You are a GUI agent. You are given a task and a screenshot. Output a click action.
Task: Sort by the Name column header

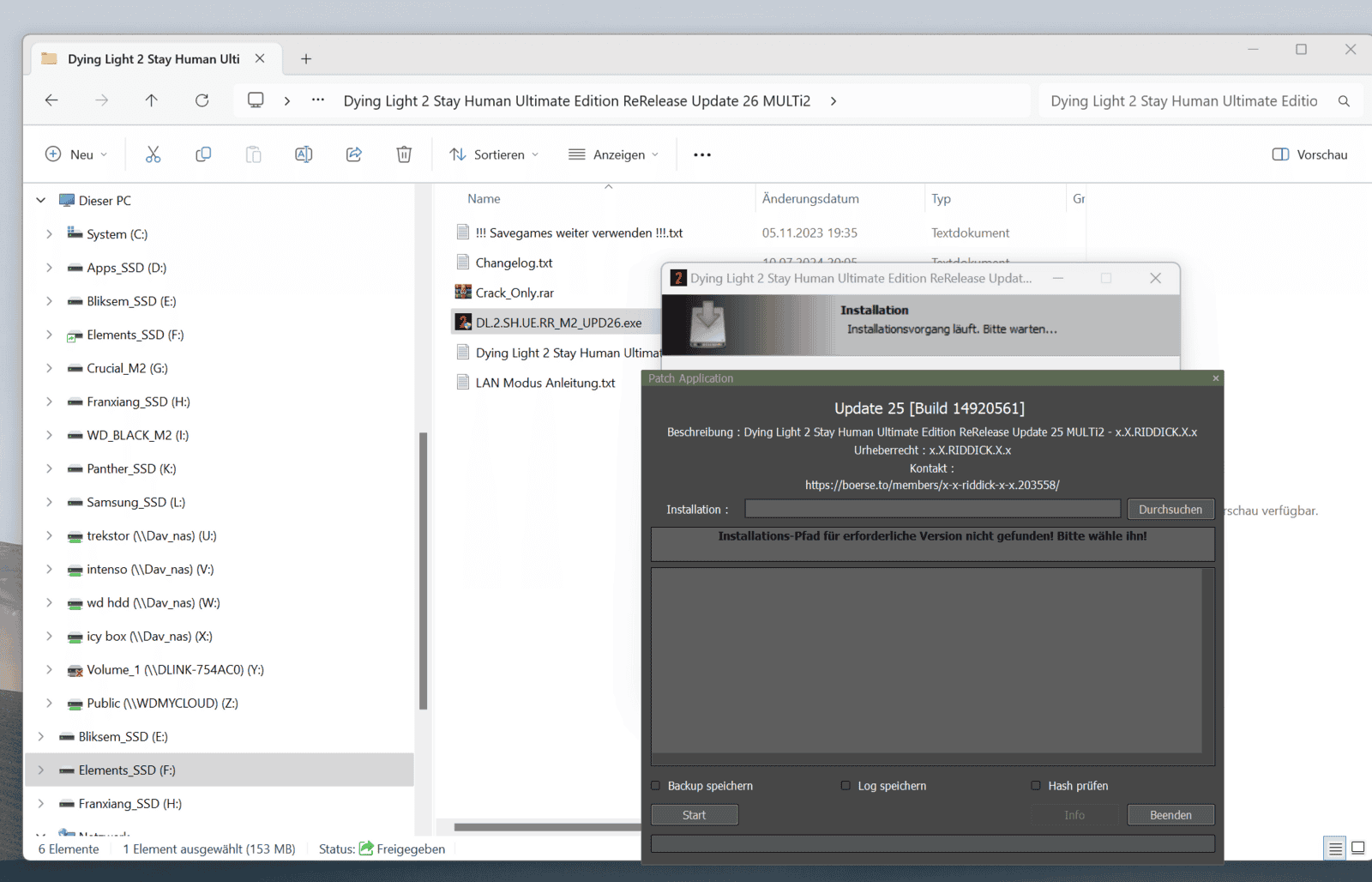pos(484,198)
